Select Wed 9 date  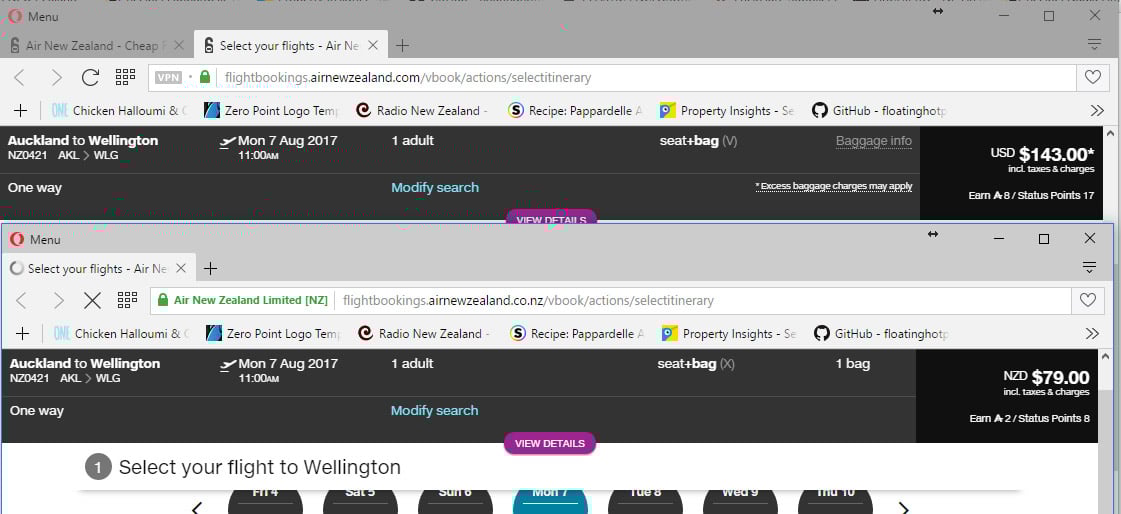741,500
